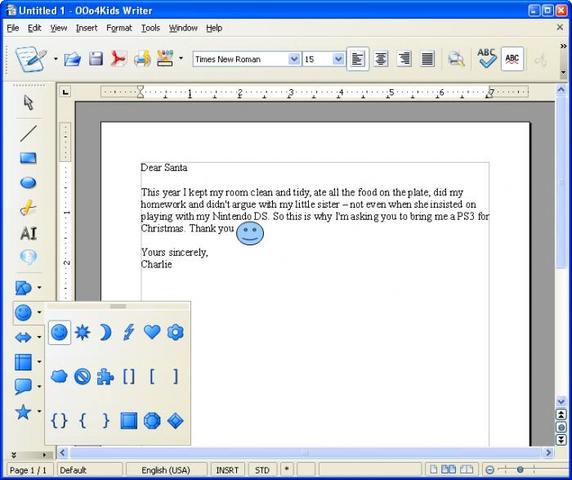Pick the Prohibited sign symbol shape
The width and height of the screenshot is (572, 480).
pyautogui.click(x=82, y=376)
